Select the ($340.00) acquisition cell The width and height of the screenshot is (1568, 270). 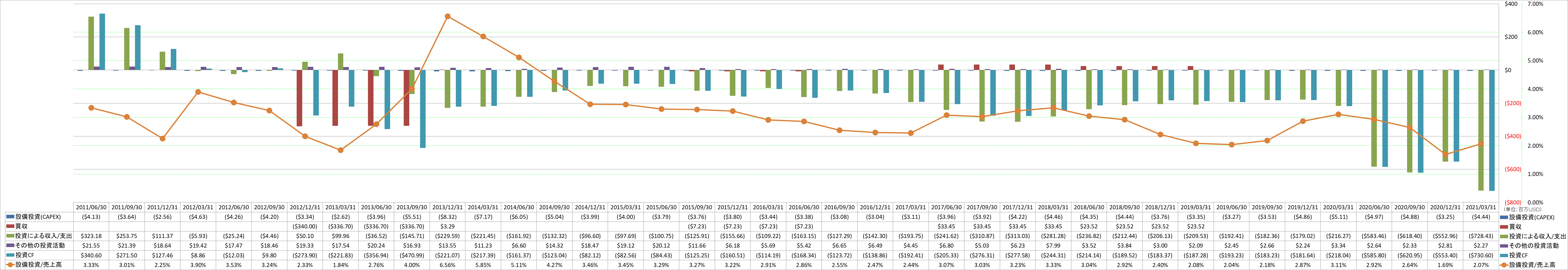coord(305,226)
